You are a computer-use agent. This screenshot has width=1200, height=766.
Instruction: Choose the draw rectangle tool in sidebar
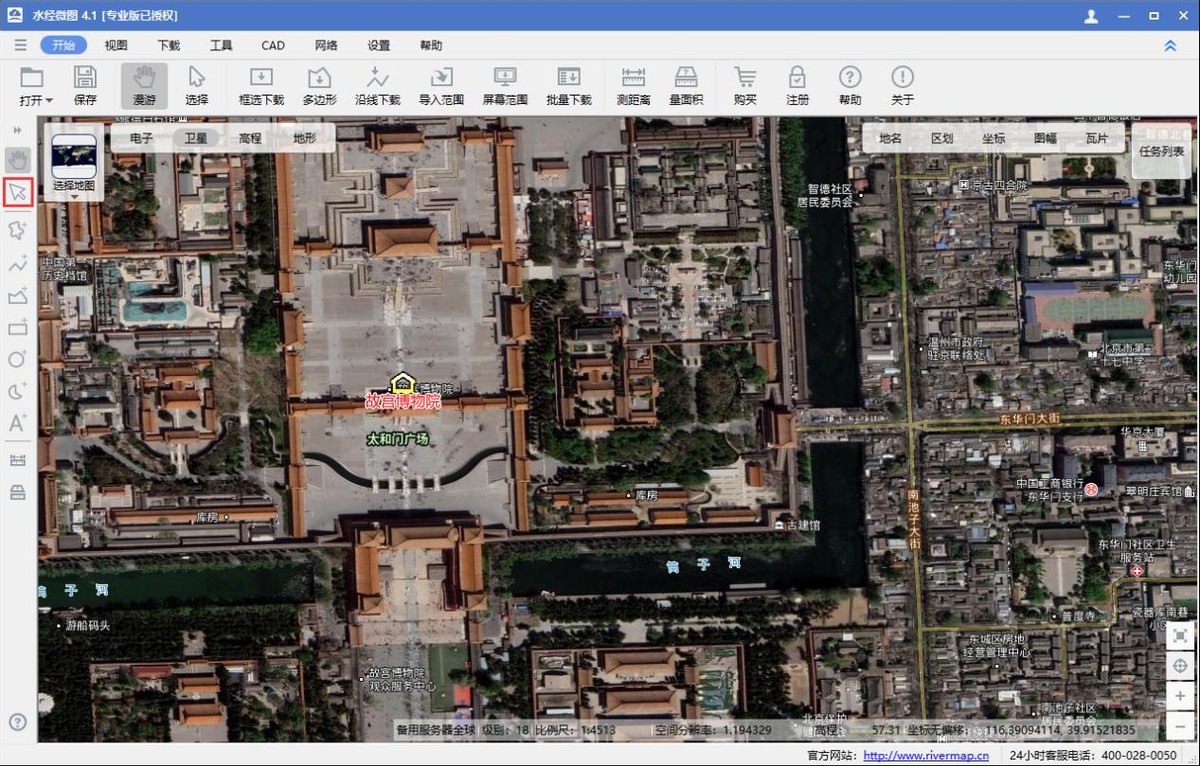tap(18, 327)
